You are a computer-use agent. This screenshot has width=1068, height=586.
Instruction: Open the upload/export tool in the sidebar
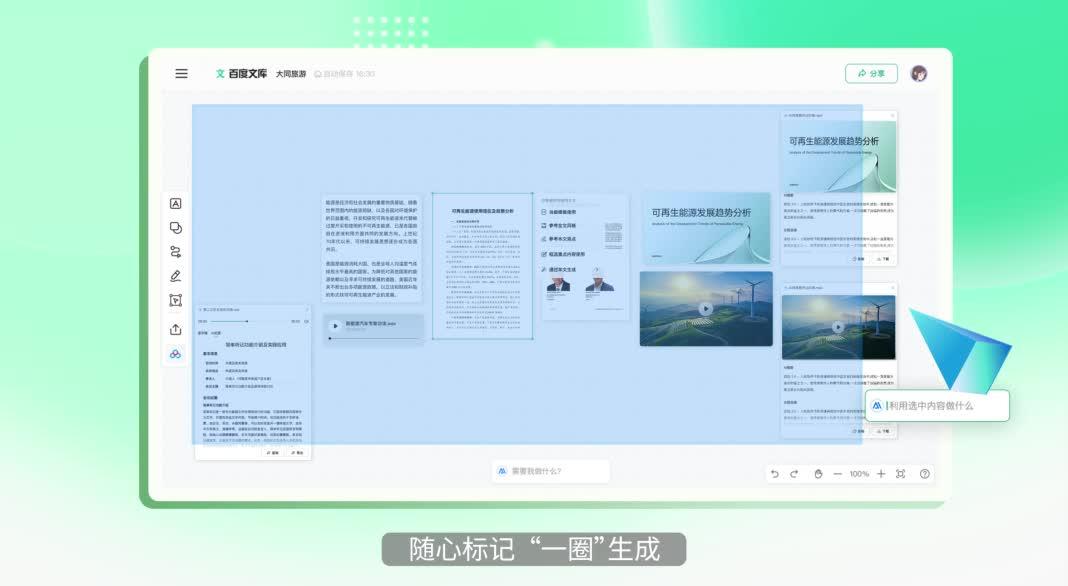point(175,330)
